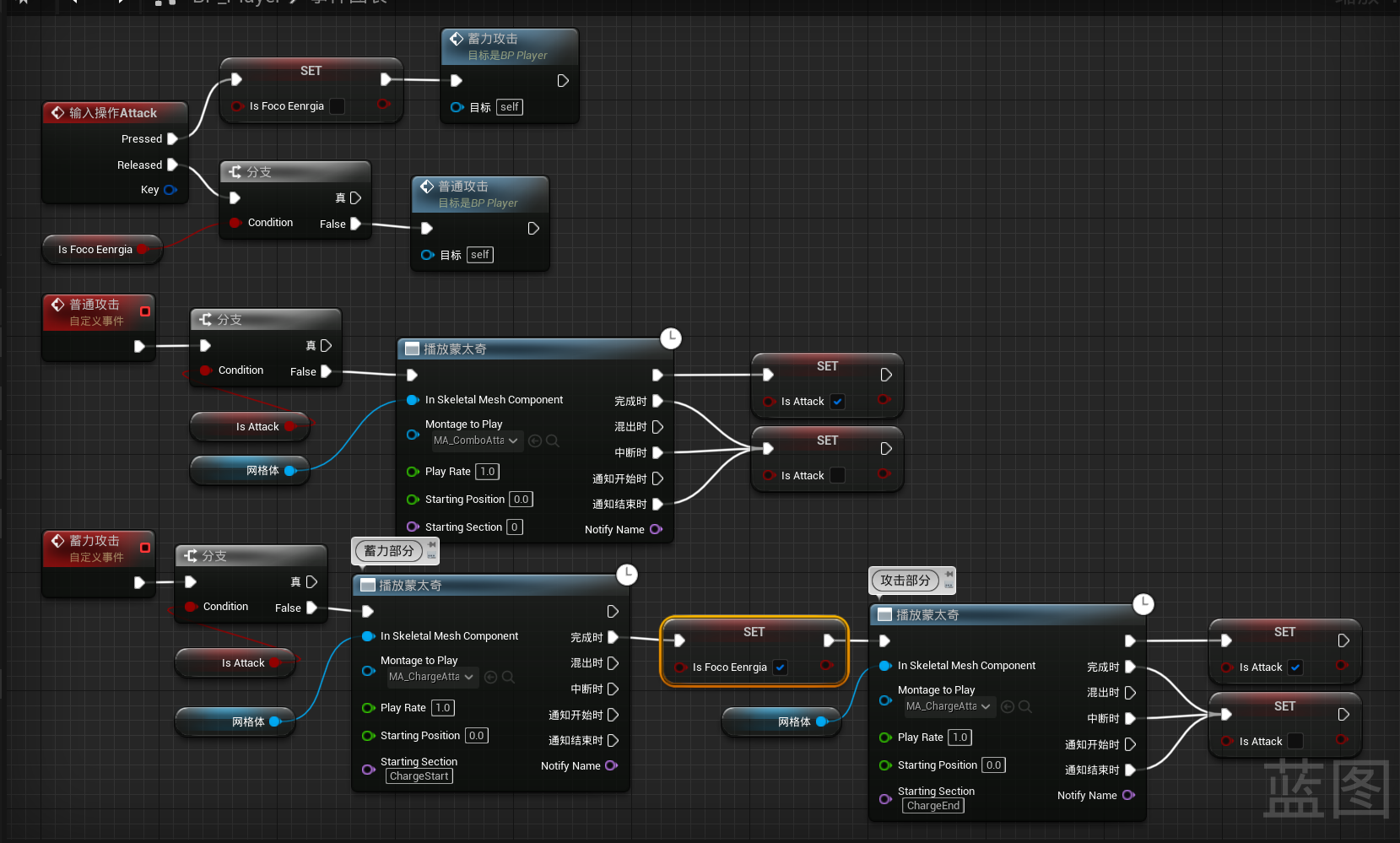Click the 攻击部分 comment label
This screenshot has width=1400, height=843.
point(905,581)
